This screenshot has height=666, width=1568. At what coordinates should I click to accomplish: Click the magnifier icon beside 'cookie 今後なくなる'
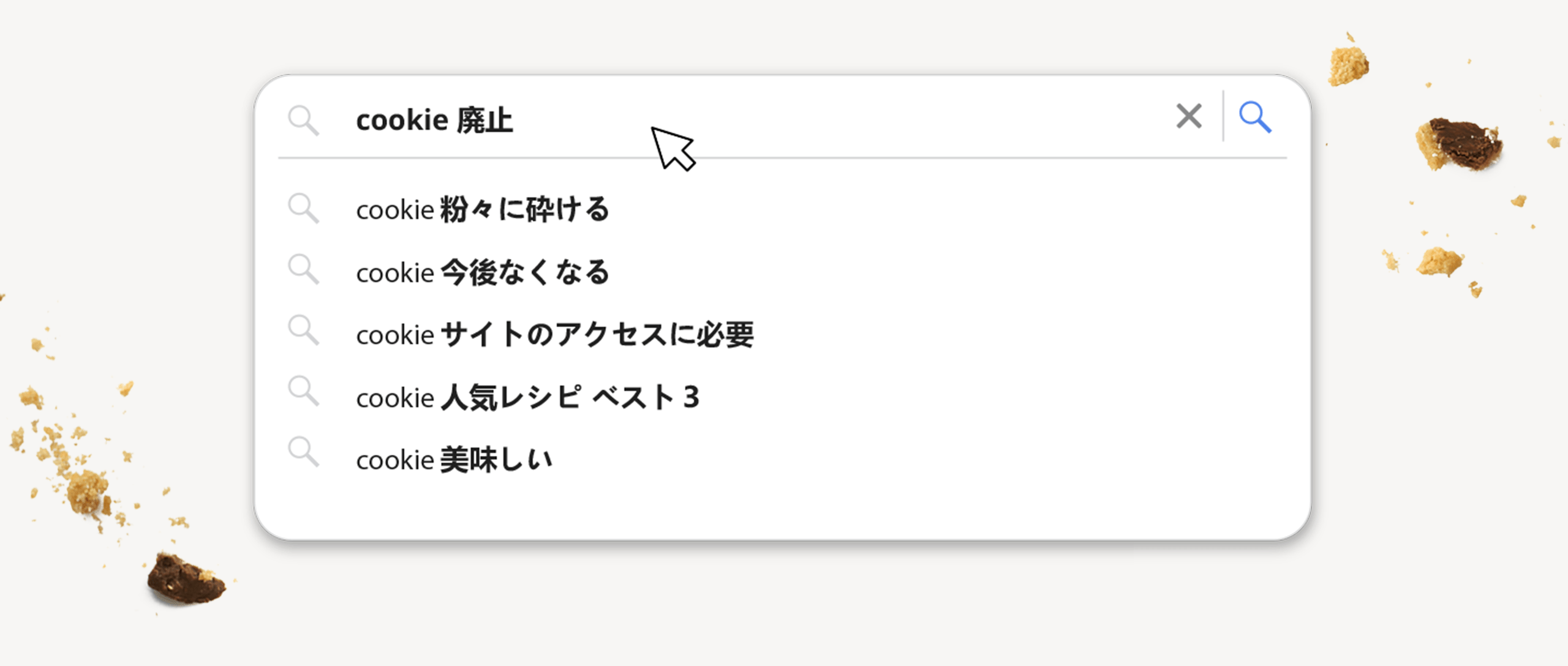tap(303, 270)
